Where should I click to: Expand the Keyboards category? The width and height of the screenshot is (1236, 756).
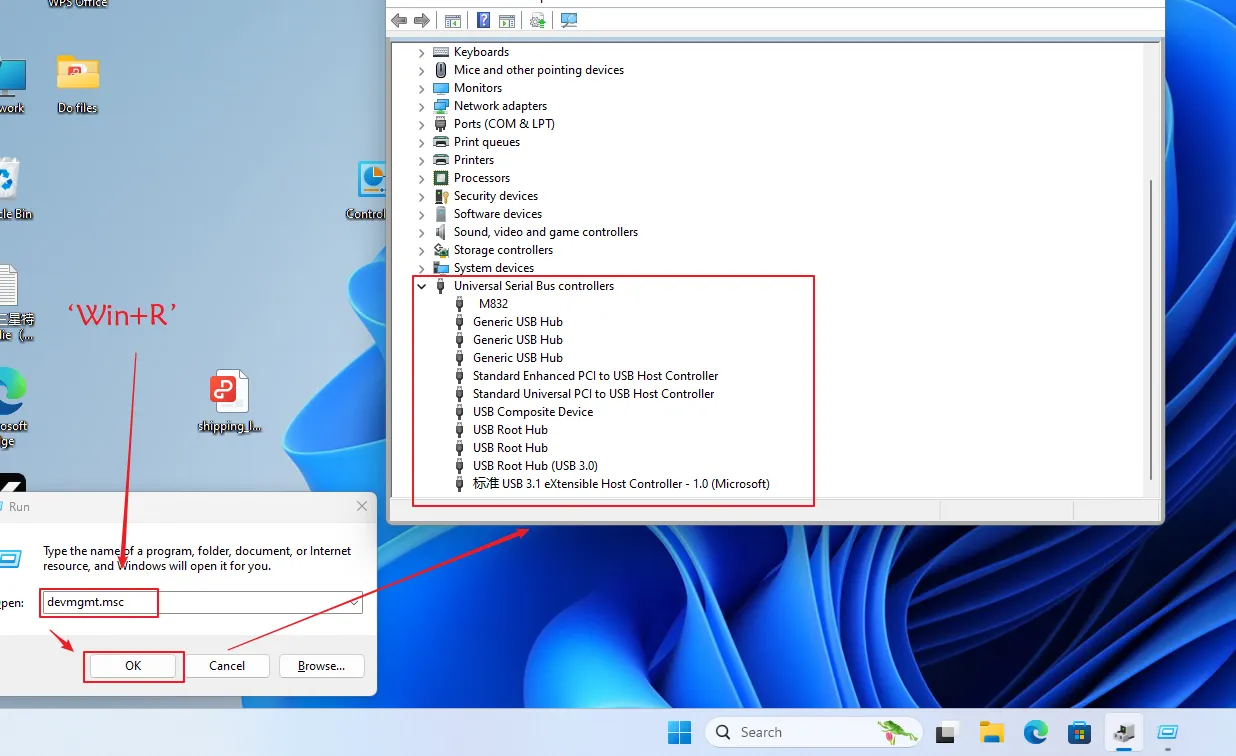click(x=421, y=52)
